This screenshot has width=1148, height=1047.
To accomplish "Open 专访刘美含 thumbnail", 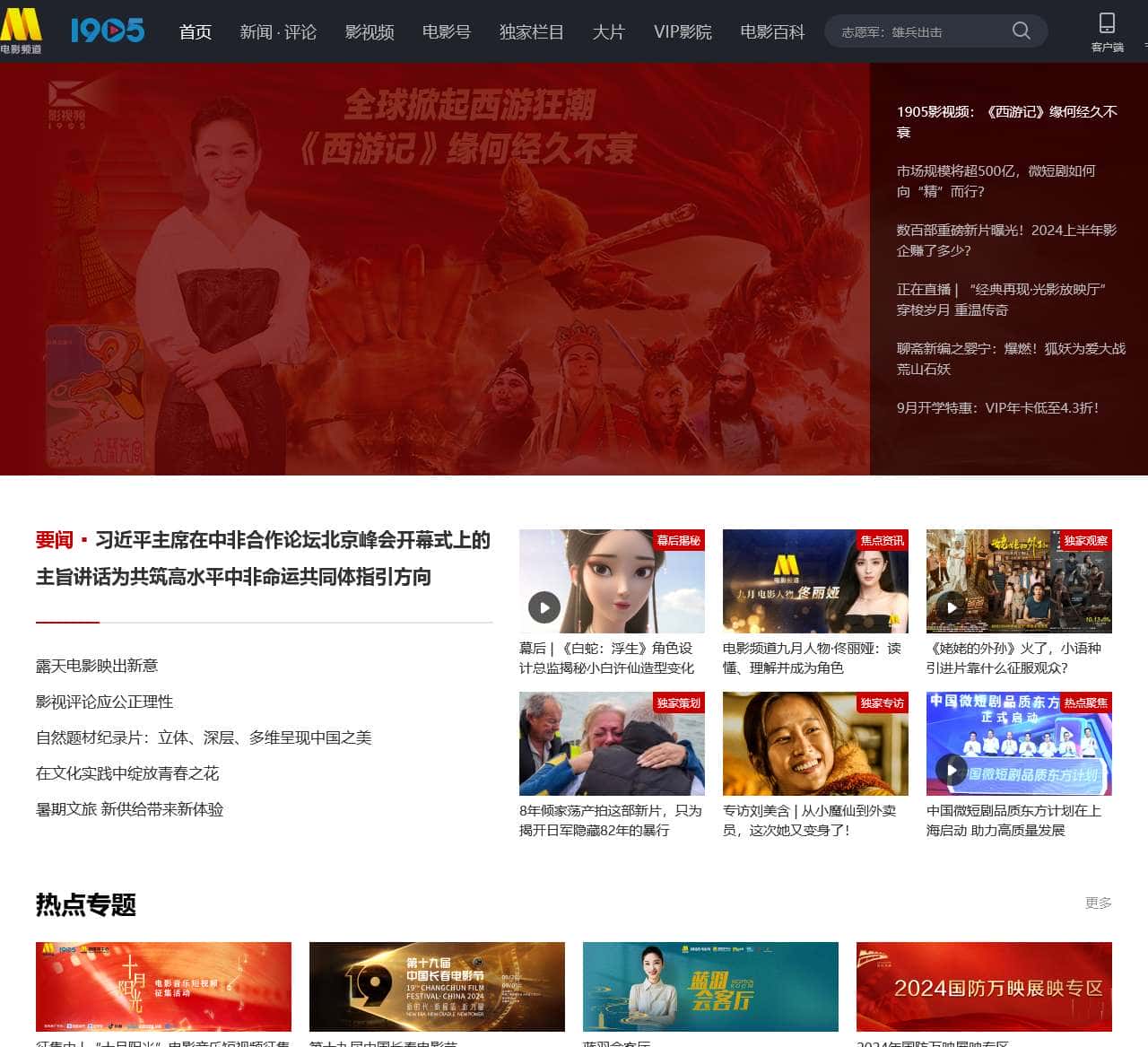I will (x=815, y=744).
